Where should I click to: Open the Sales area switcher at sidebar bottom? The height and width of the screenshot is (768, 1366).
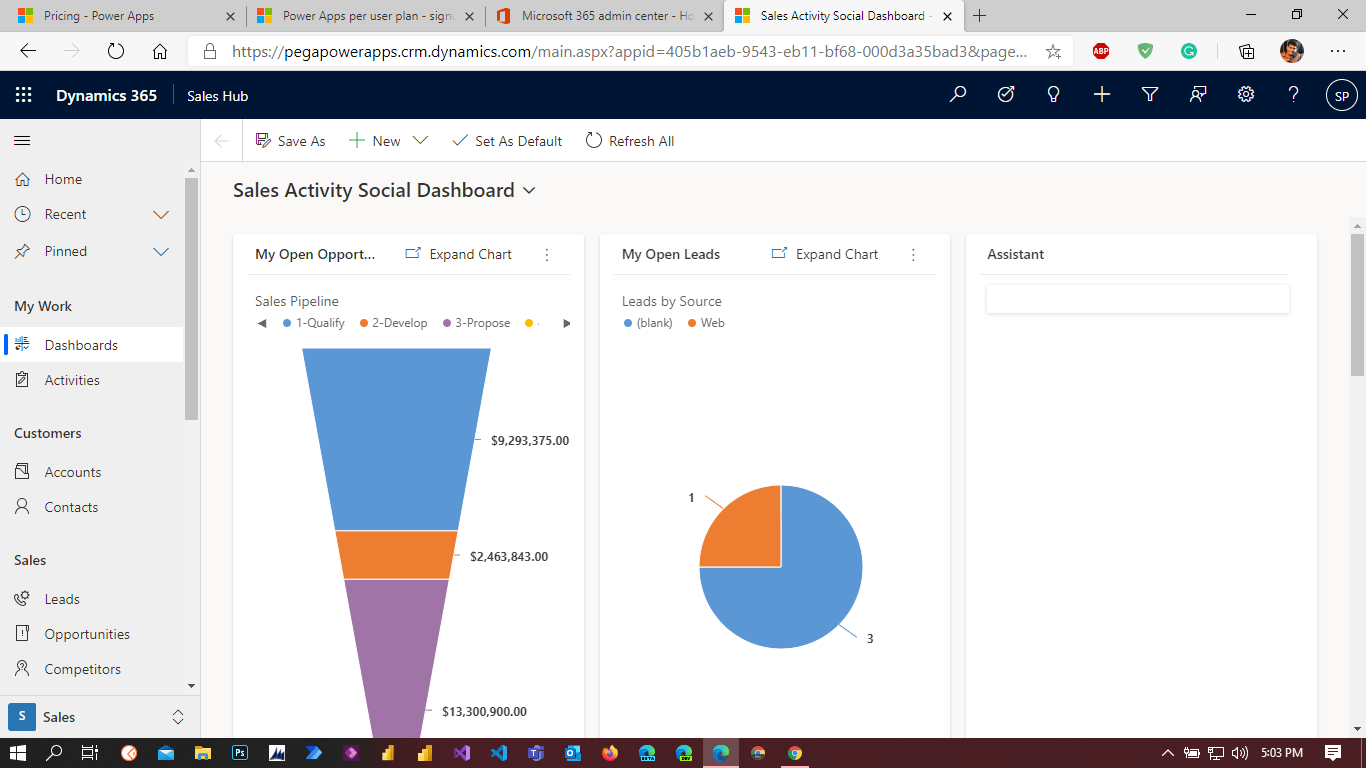[x=100, y=717]
